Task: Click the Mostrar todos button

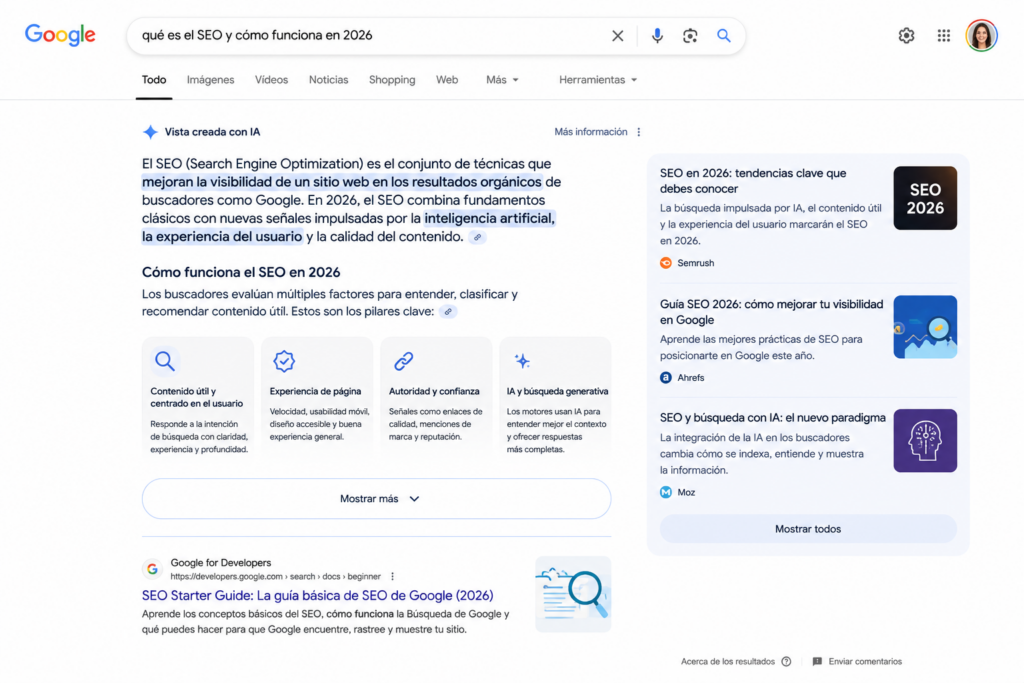Action: (808, 529)
